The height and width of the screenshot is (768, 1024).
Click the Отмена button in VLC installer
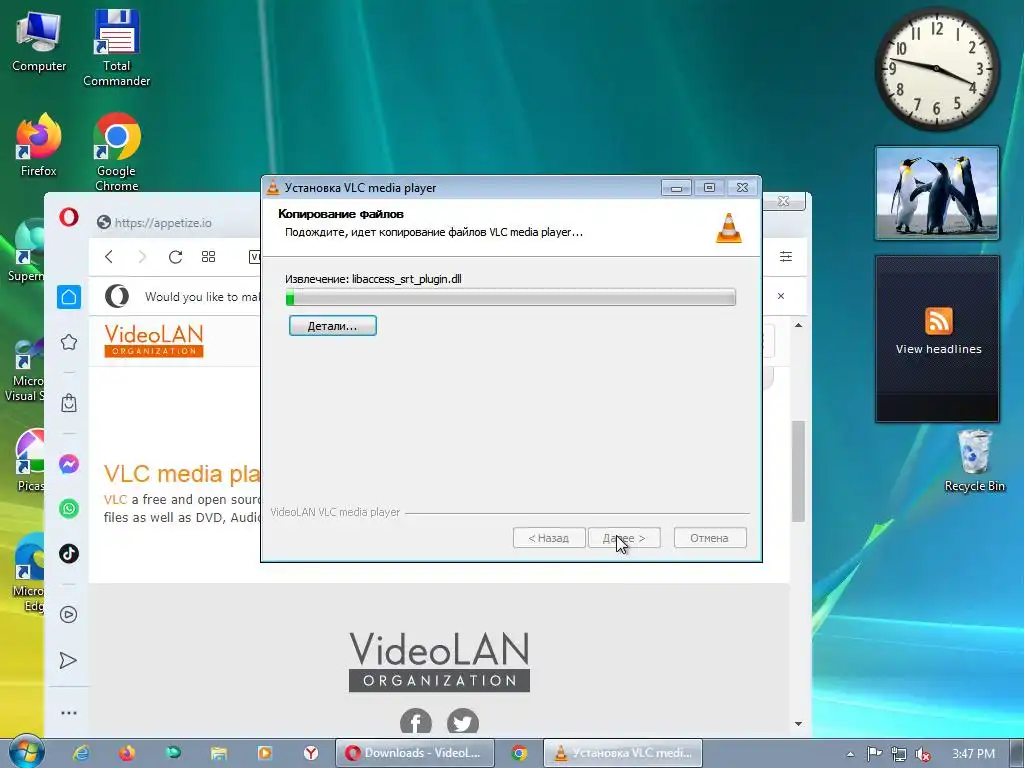(x=709, y=538)
